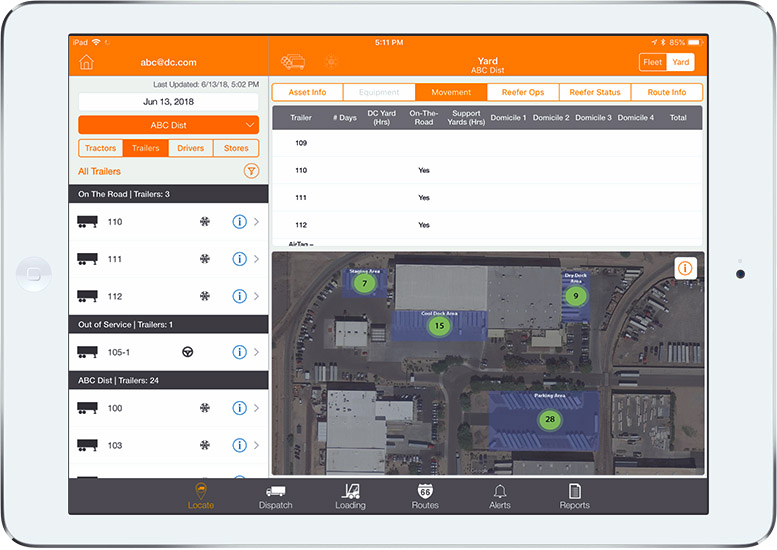Image resolution: width=777 pixels, height=550 pixels.
Task: Tap the abc@dc.com account label
Action: (x=168, y=62)
